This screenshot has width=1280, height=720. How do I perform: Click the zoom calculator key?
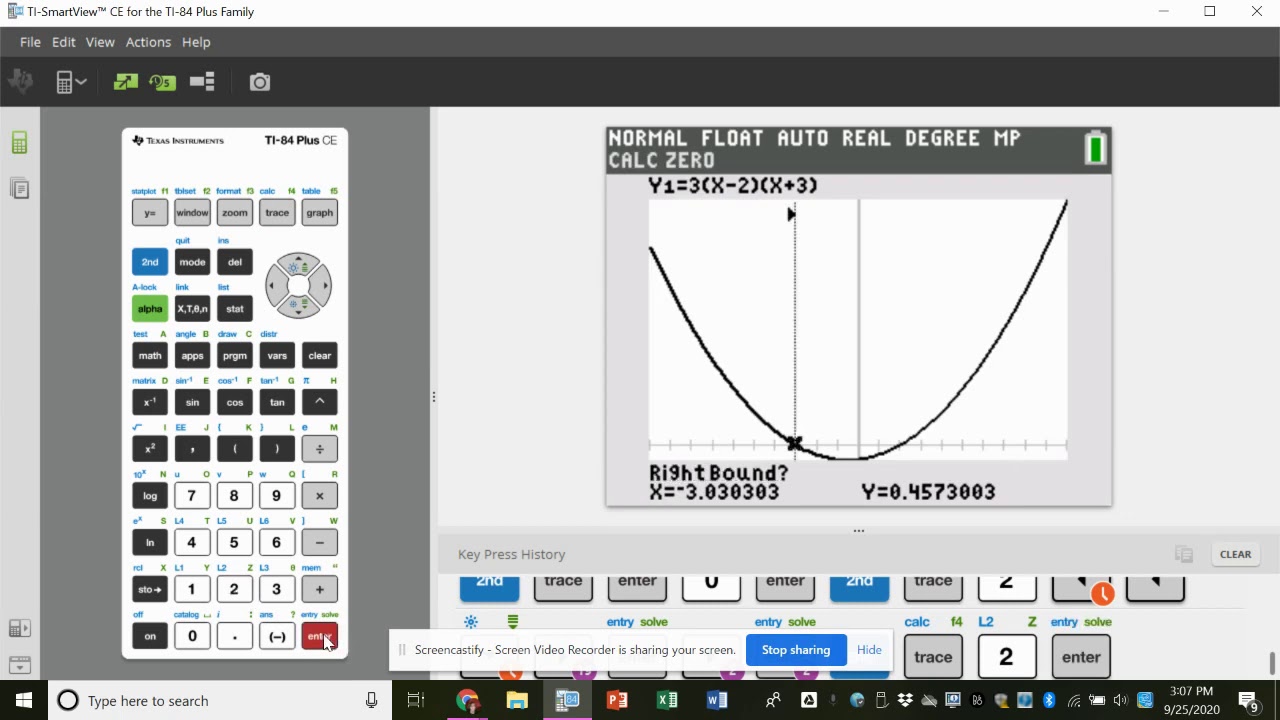[x=235, y=212]
